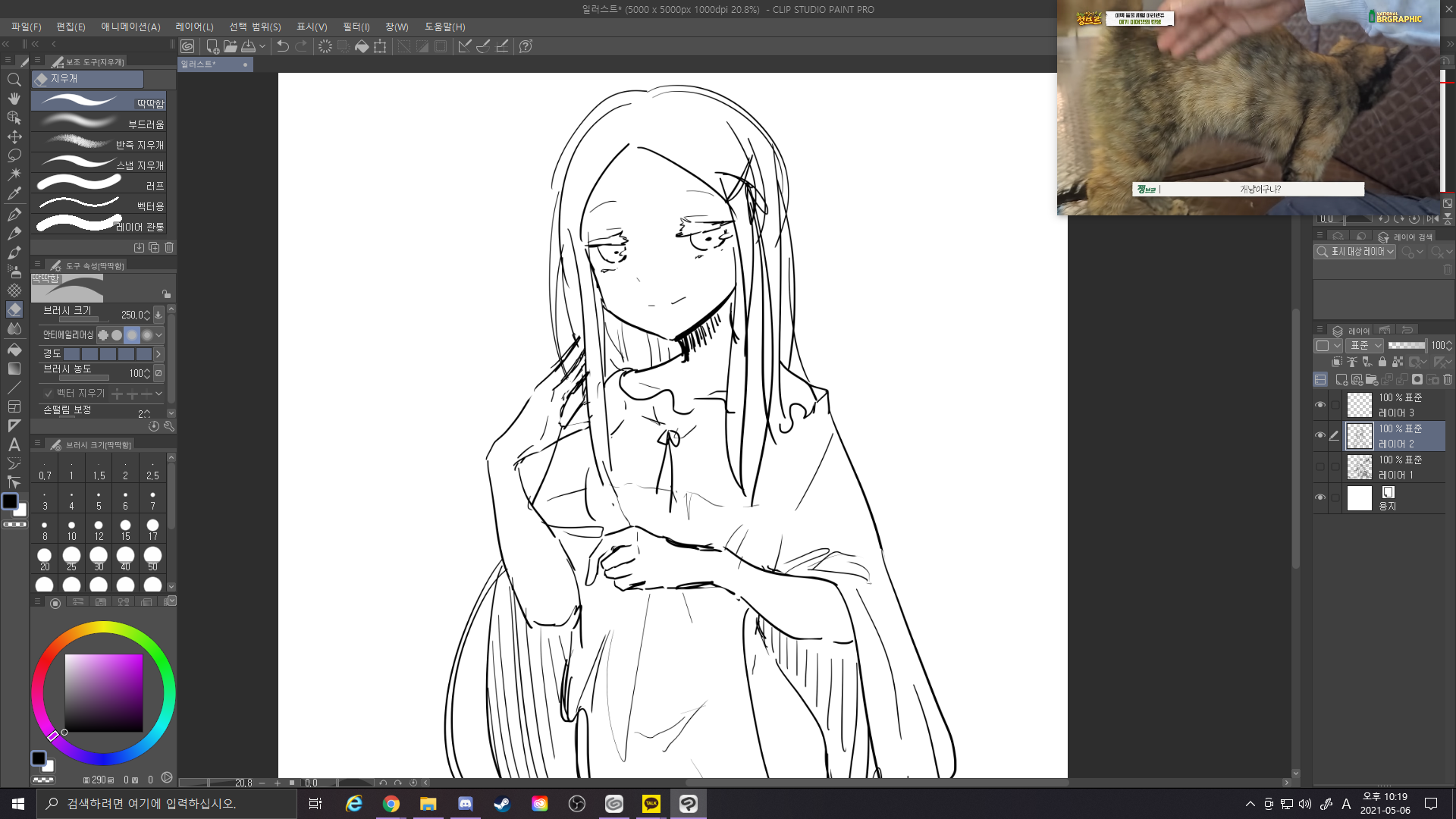Click the Undo arrow in toolbar
This screenshot has height=819, width=1456.
pos(283,46)
